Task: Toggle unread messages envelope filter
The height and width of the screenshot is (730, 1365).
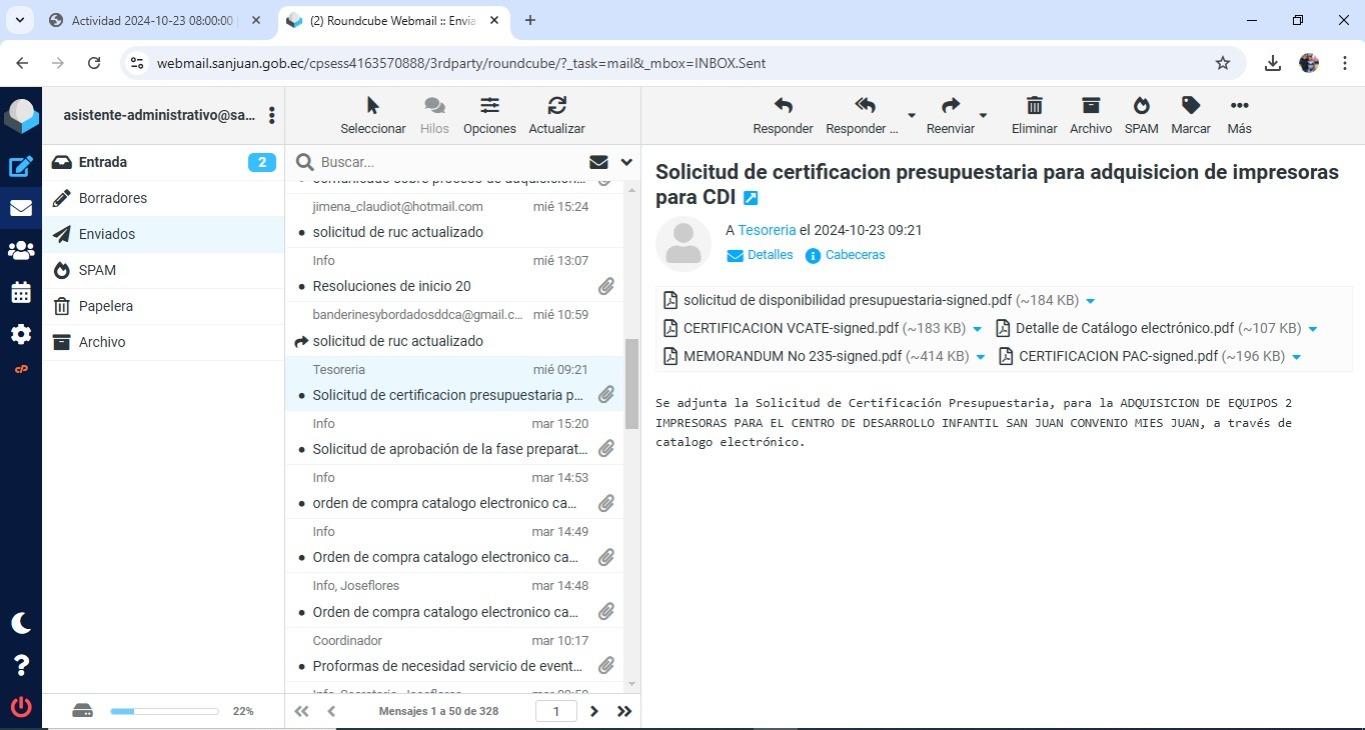Action: (599, 162)
